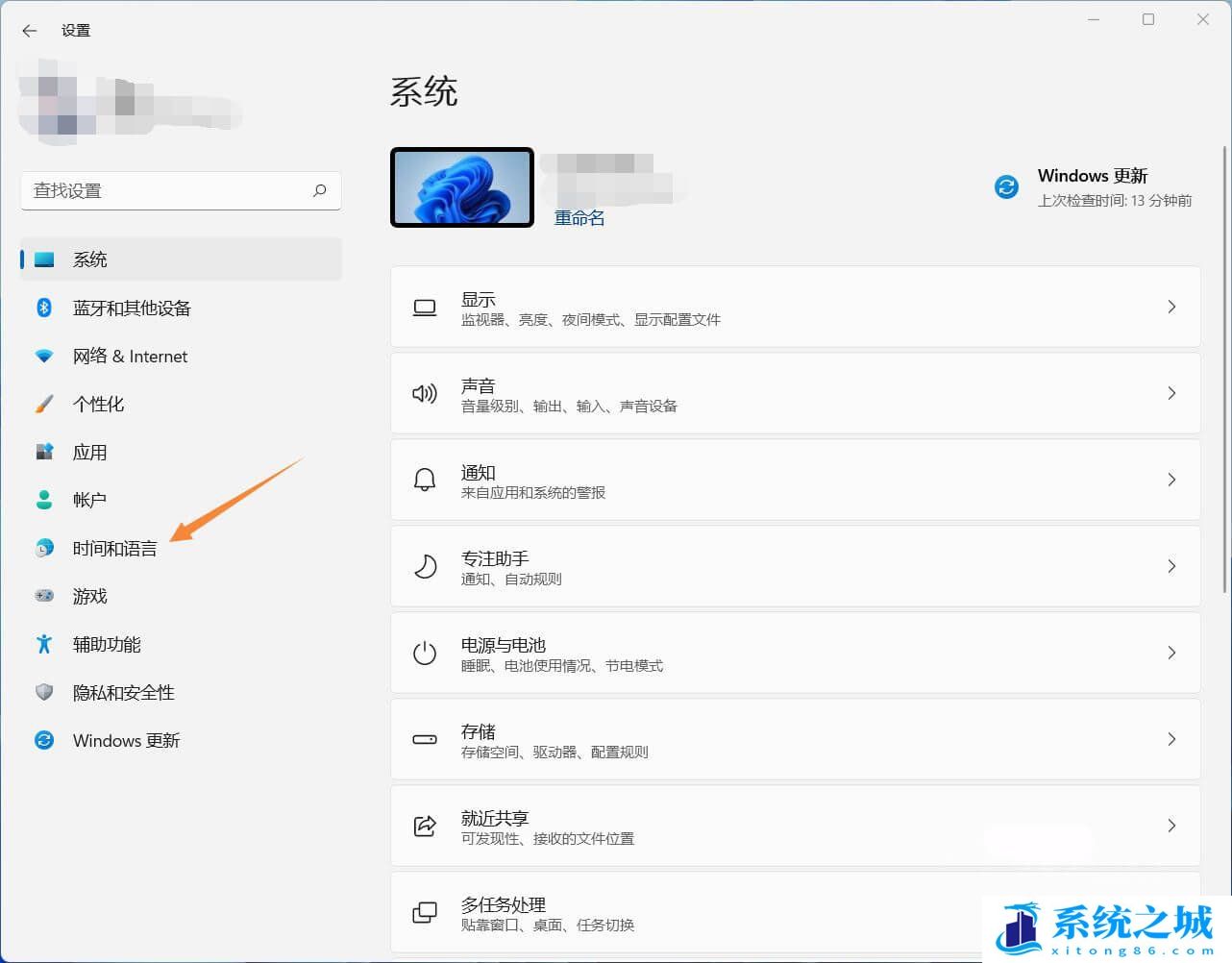Switch to the 系统 sidebar entry

point(90,259)
